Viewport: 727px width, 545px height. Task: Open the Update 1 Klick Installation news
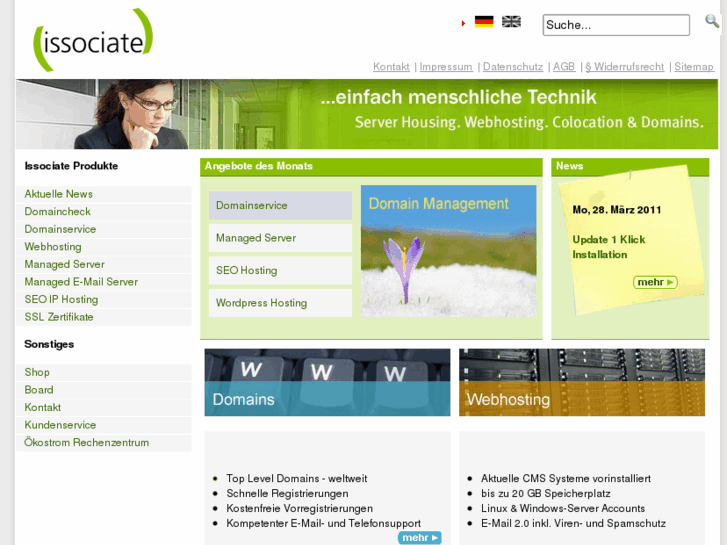[x=609, y=247]
